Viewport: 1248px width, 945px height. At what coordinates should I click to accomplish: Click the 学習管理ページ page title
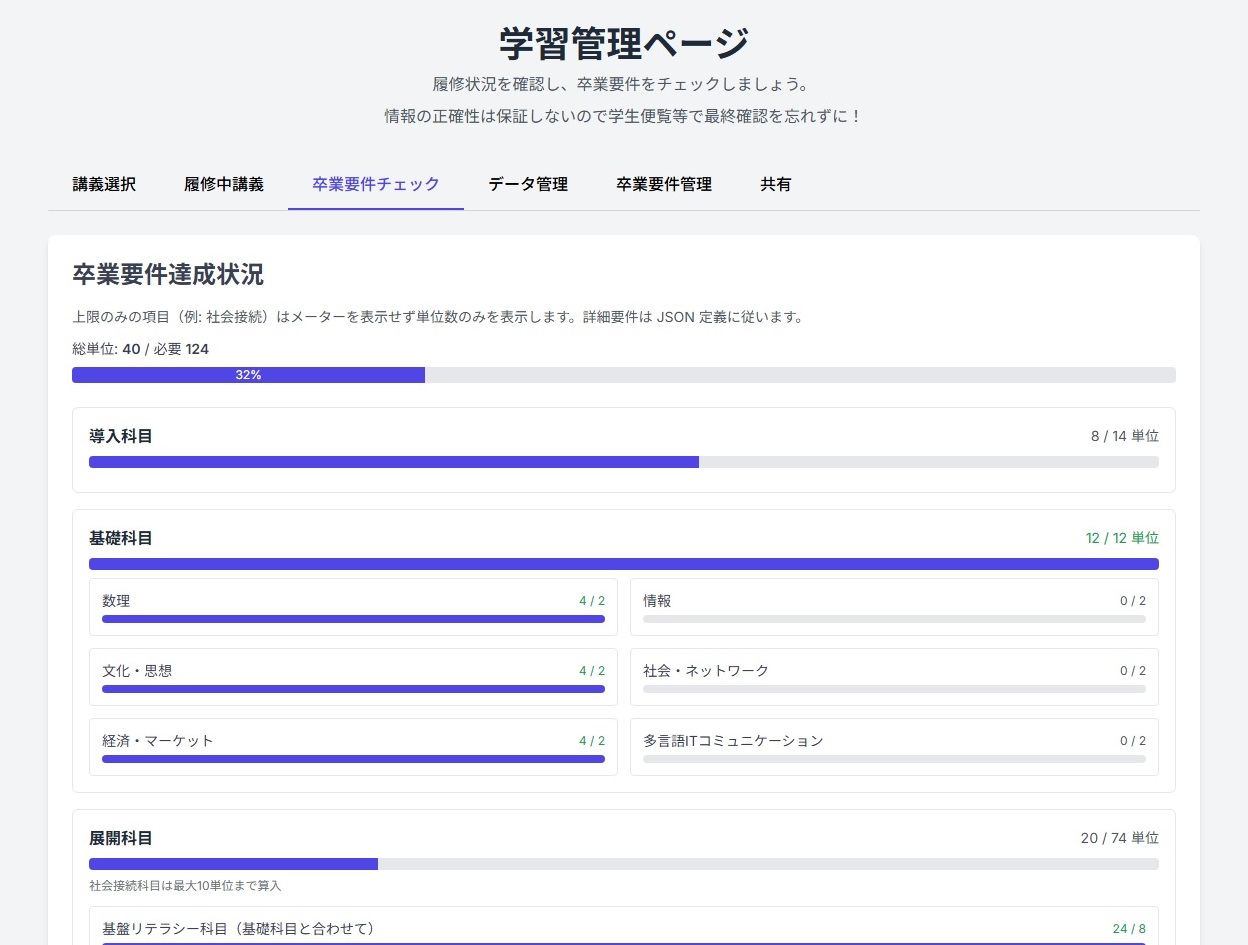tap(623, 43)
